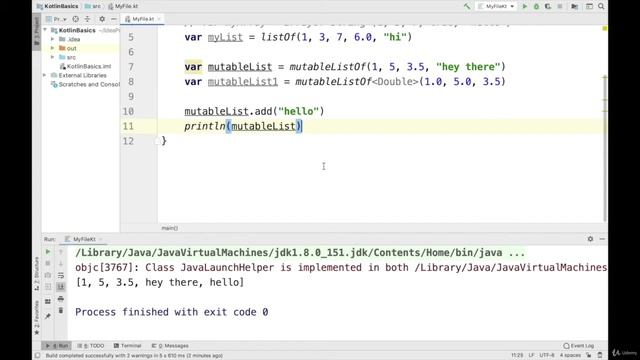Select Scratches and Consoles
The width and height of the screenshot is (640, 360).
click(85, 84)
